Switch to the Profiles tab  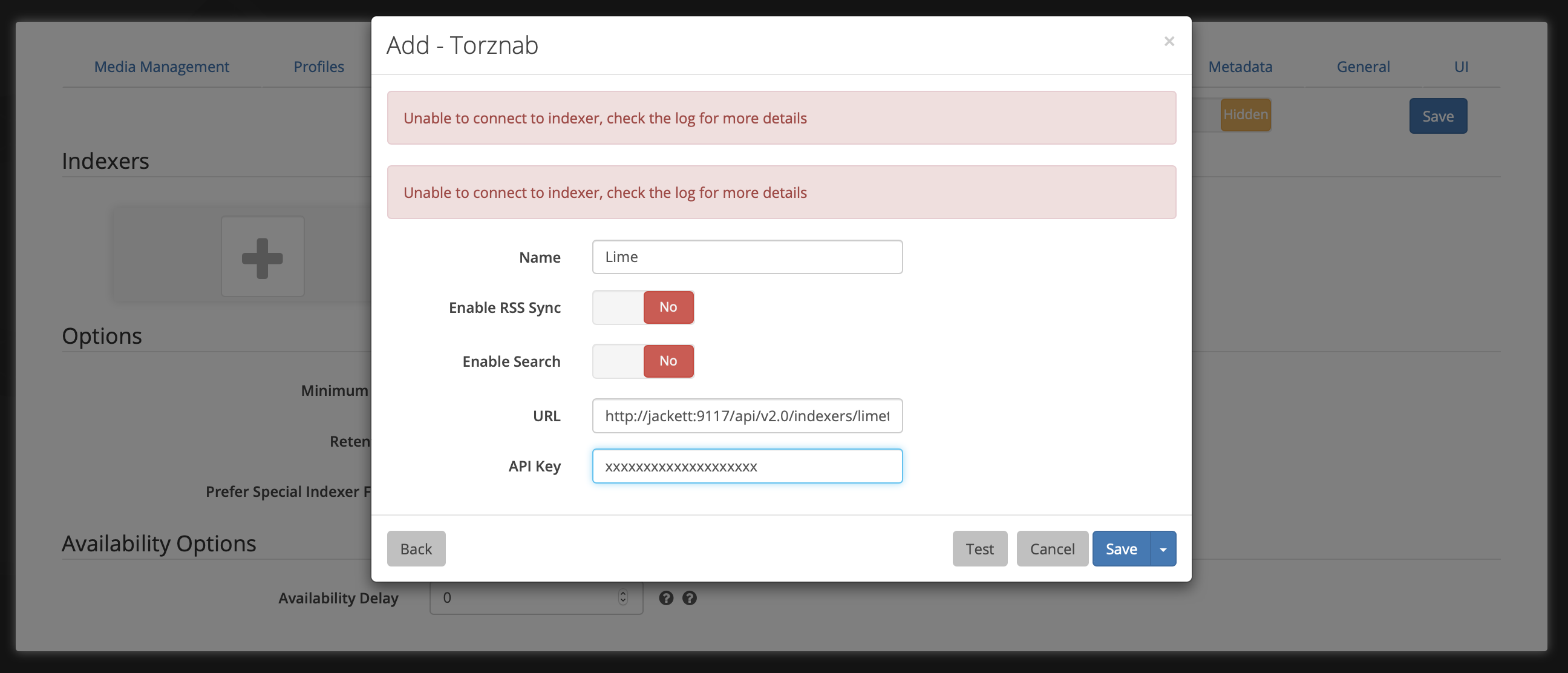pos(319,67)
